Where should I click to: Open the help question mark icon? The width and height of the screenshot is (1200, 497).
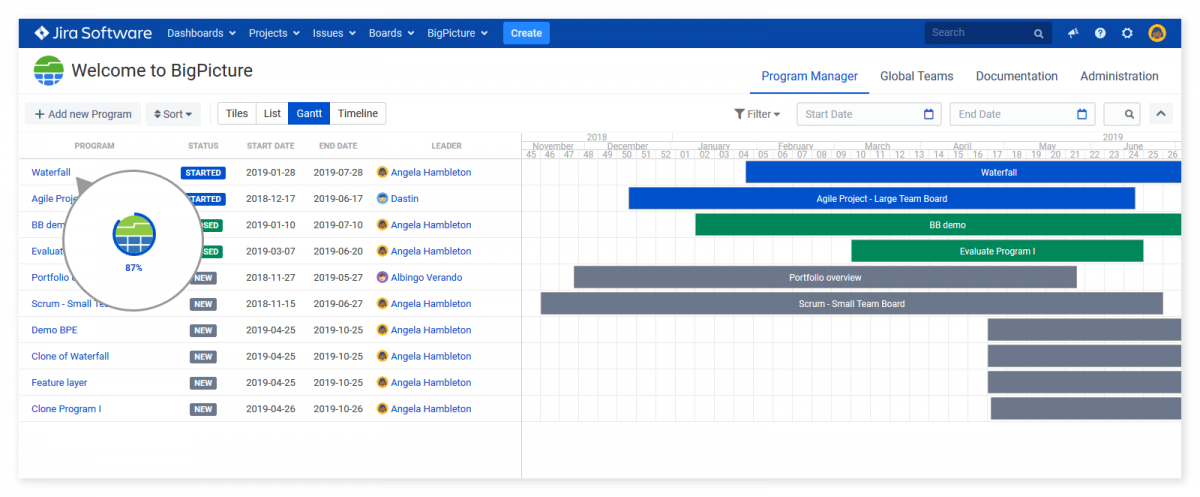1100,33
